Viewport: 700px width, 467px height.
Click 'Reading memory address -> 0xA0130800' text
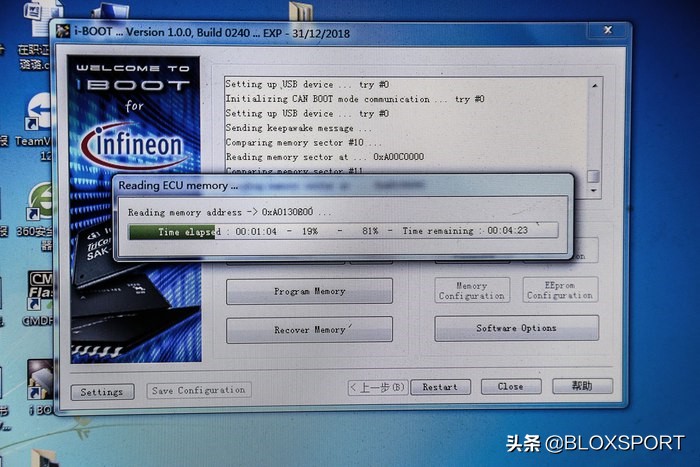(x=229, y=212)
